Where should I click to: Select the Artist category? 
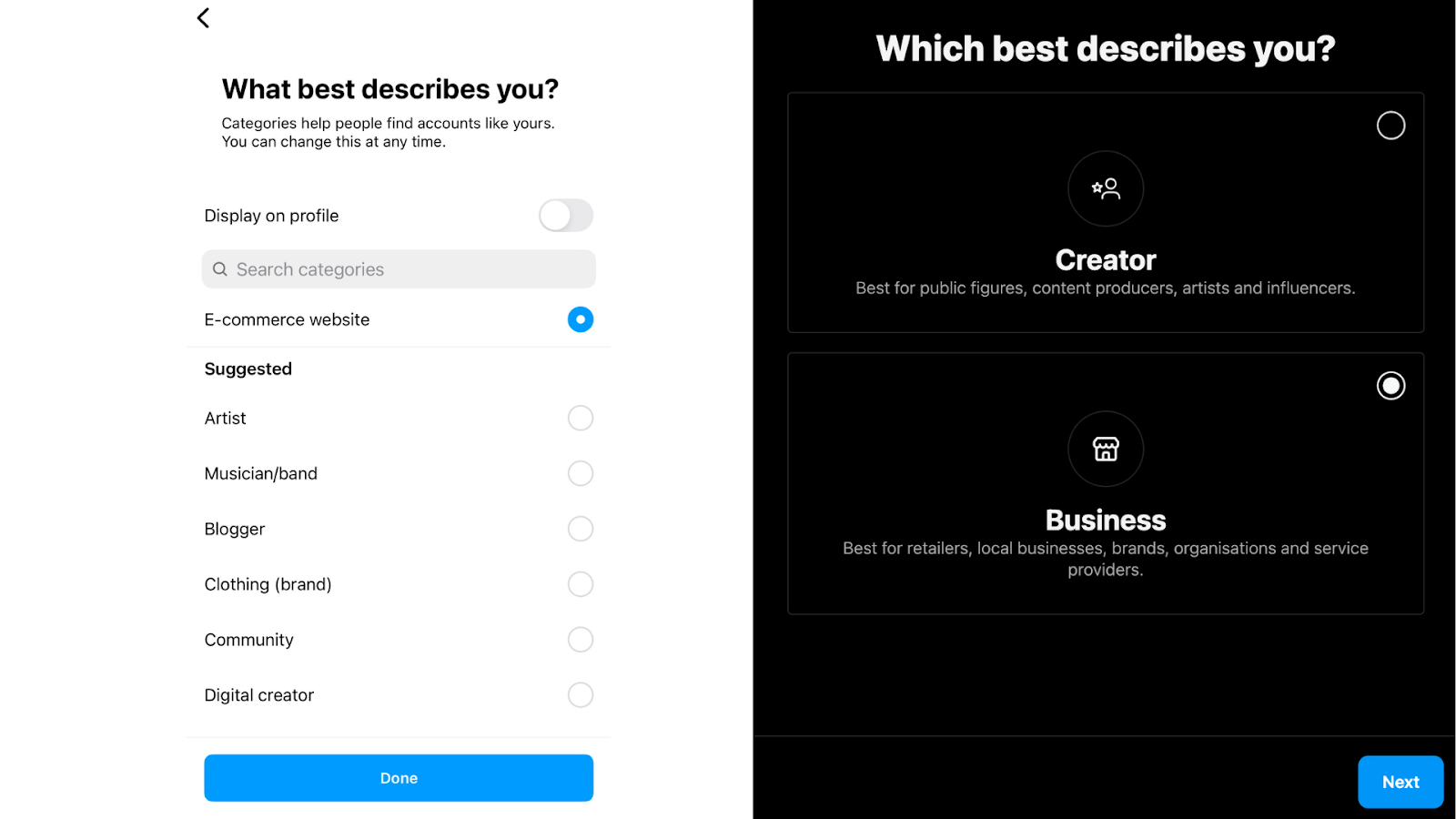click(580, 418)
